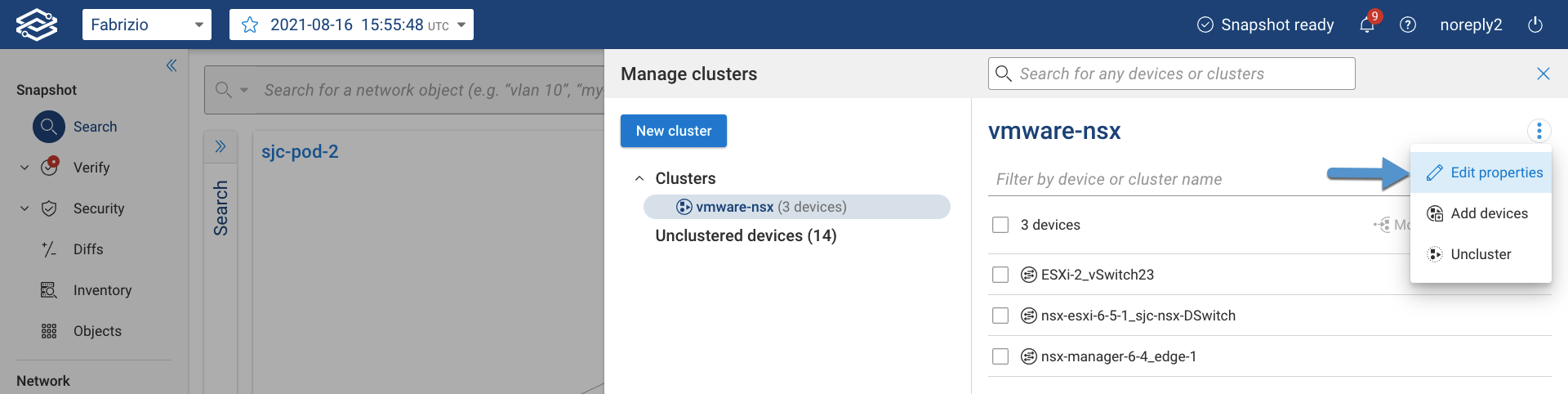1568x394 pixels.
Task: Click the New cluster button
Action: [674, 131]
